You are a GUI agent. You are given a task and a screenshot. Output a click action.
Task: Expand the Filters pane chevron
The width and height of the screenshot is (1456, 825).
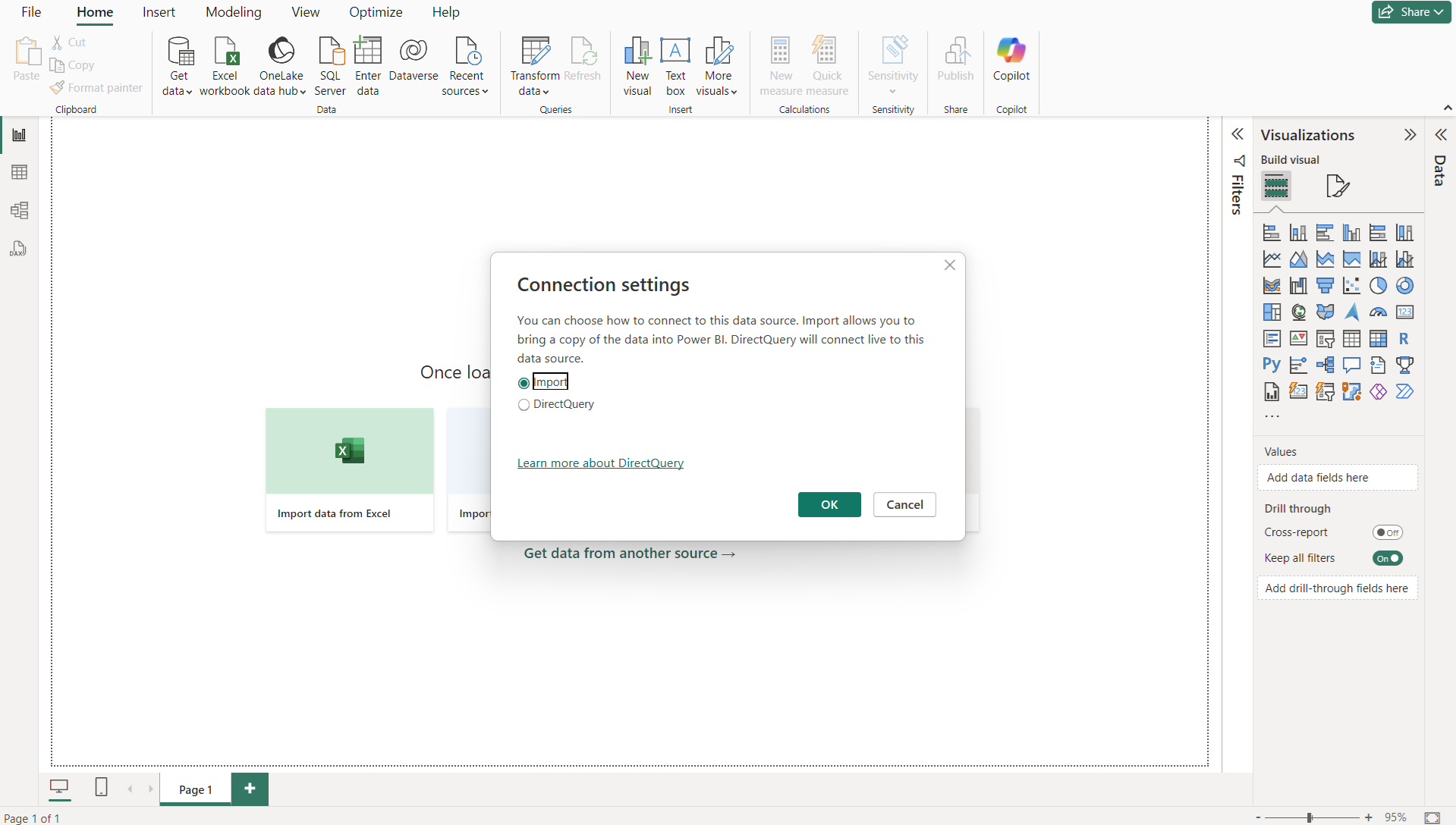coord(1237,134)
